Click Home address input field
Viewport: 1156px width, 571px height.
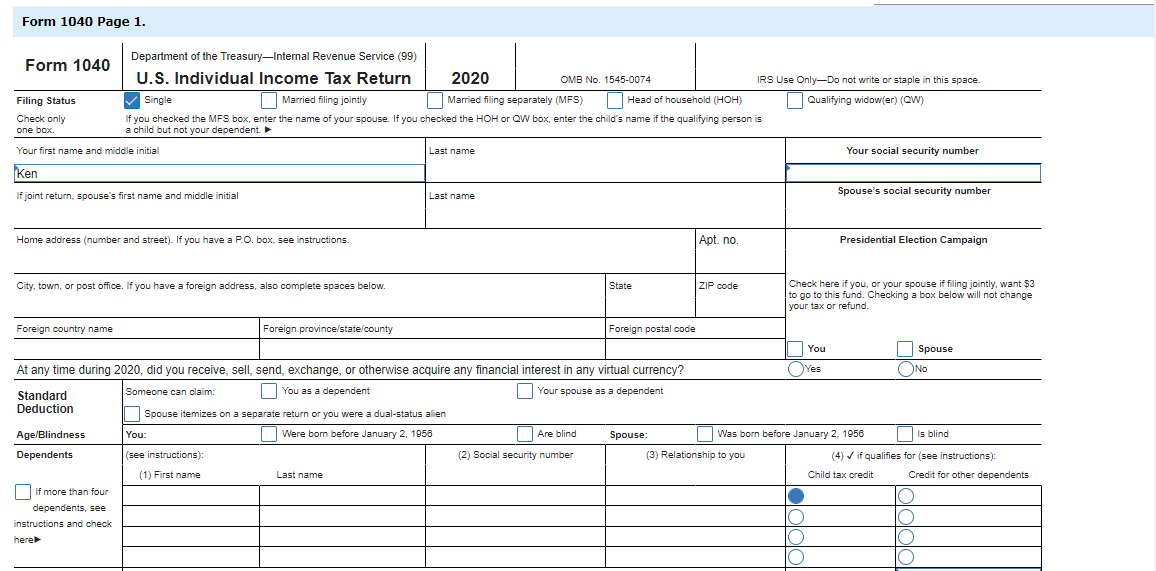click(x=355, y=262)
